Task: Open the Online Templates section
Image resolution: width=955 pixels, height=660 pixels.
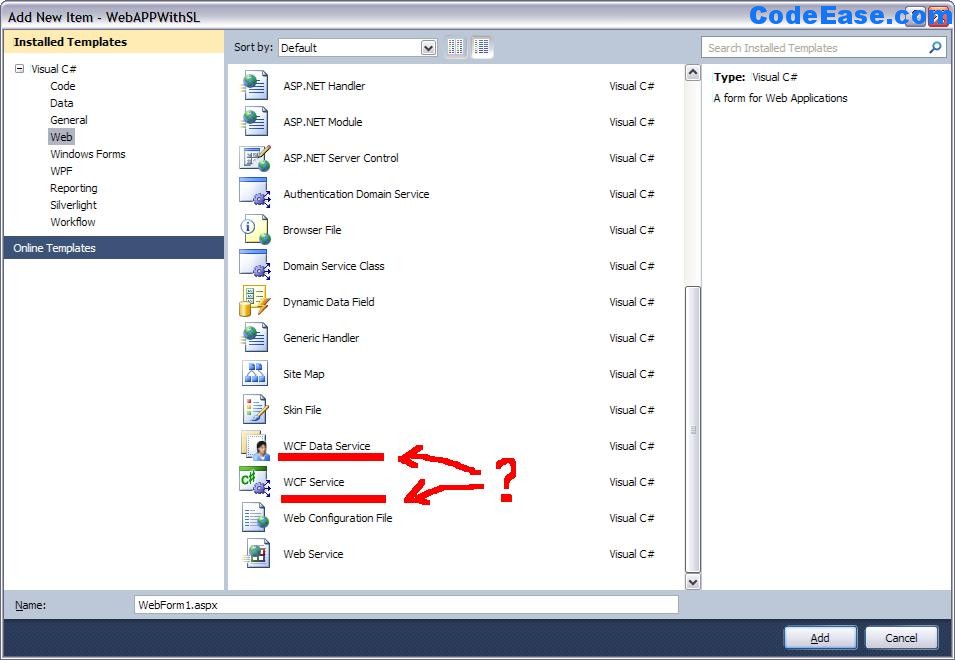Action: tap(55, 248)
